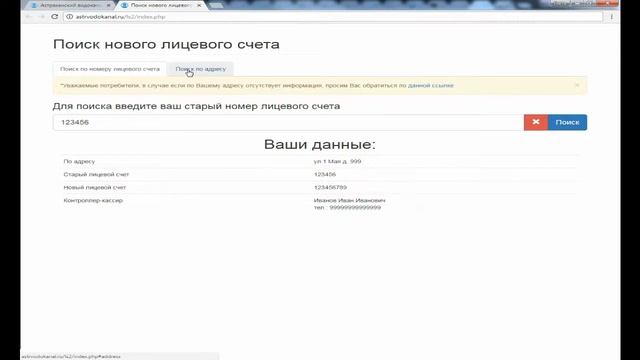Screen dimensions: 640x360
Task: Reload the page with the refresh icon
Action: [55, 17]
